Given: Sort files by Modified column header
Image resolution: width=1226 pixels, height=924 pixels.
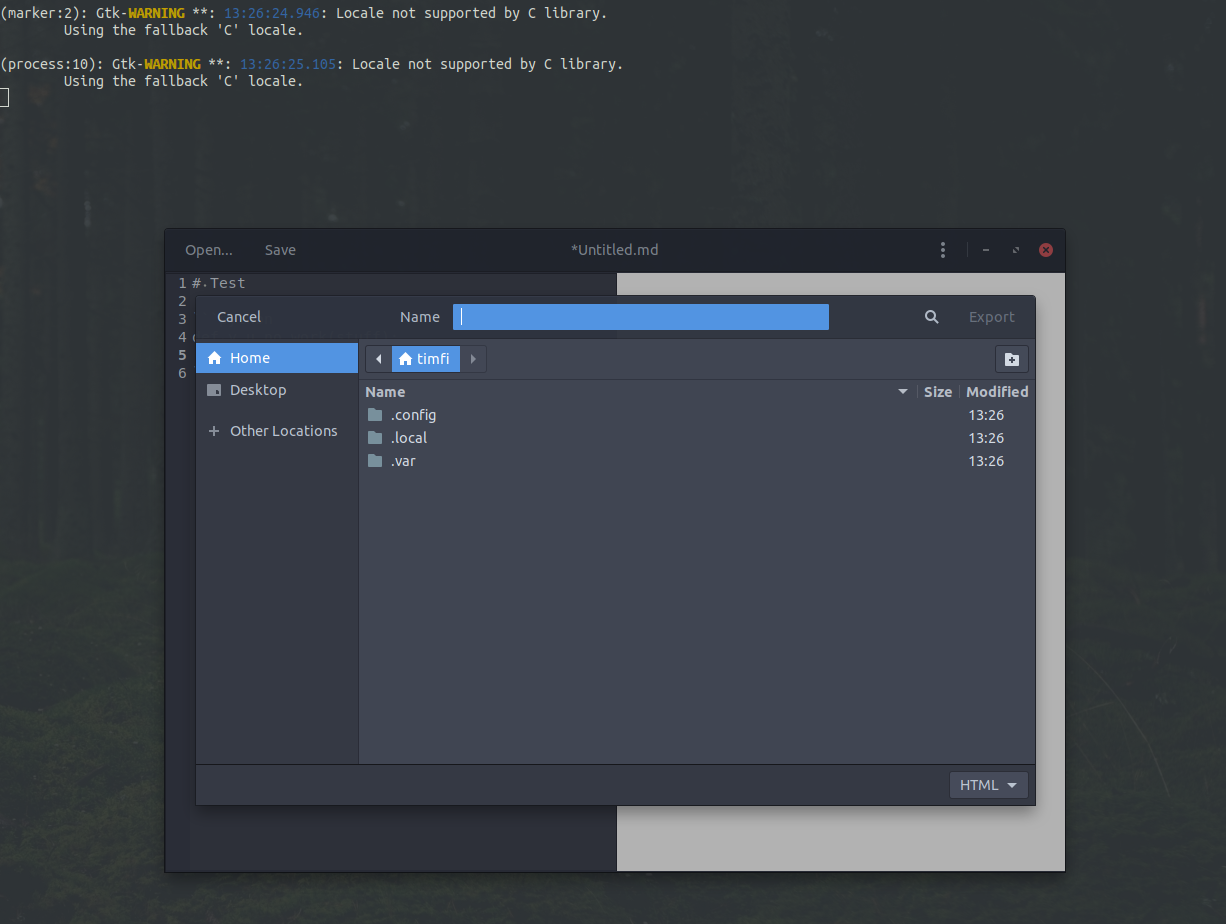Looking at the screenshot, I should pos(997,392).
